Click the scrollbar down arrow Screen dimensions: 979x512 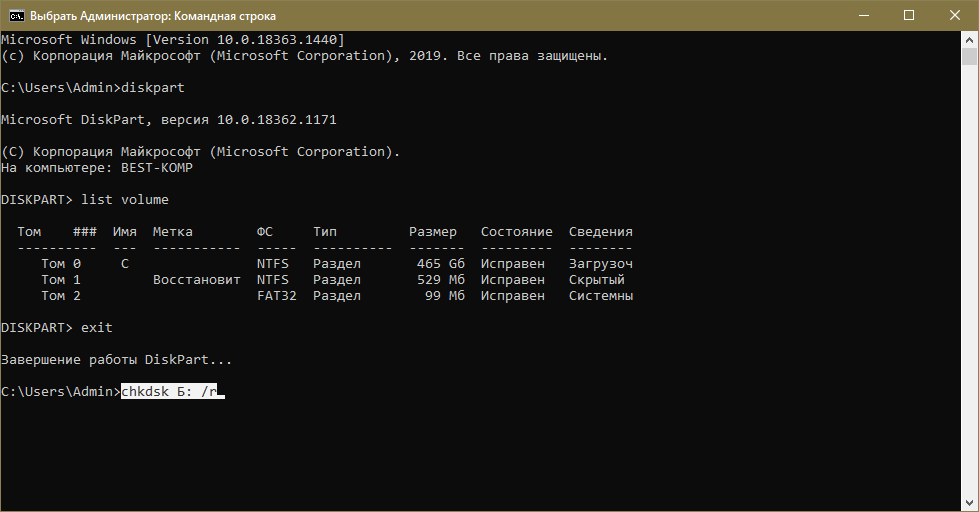[970, 503]
